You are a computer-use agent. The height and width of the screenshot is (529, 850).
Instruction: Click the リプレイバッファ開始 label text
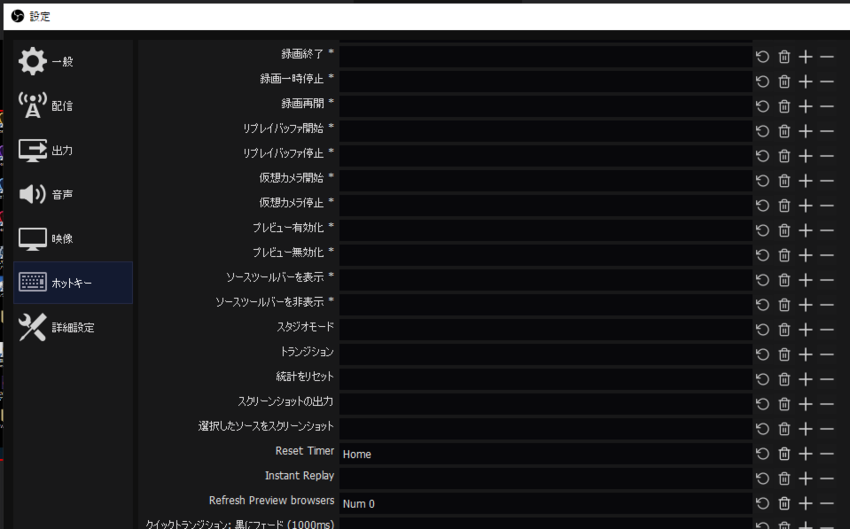click(x=283, y=128)
